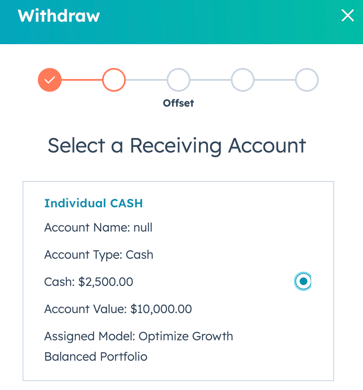Jump to the Offset step circle
This screenshot has height=390, width=363.
pos(178,80)
